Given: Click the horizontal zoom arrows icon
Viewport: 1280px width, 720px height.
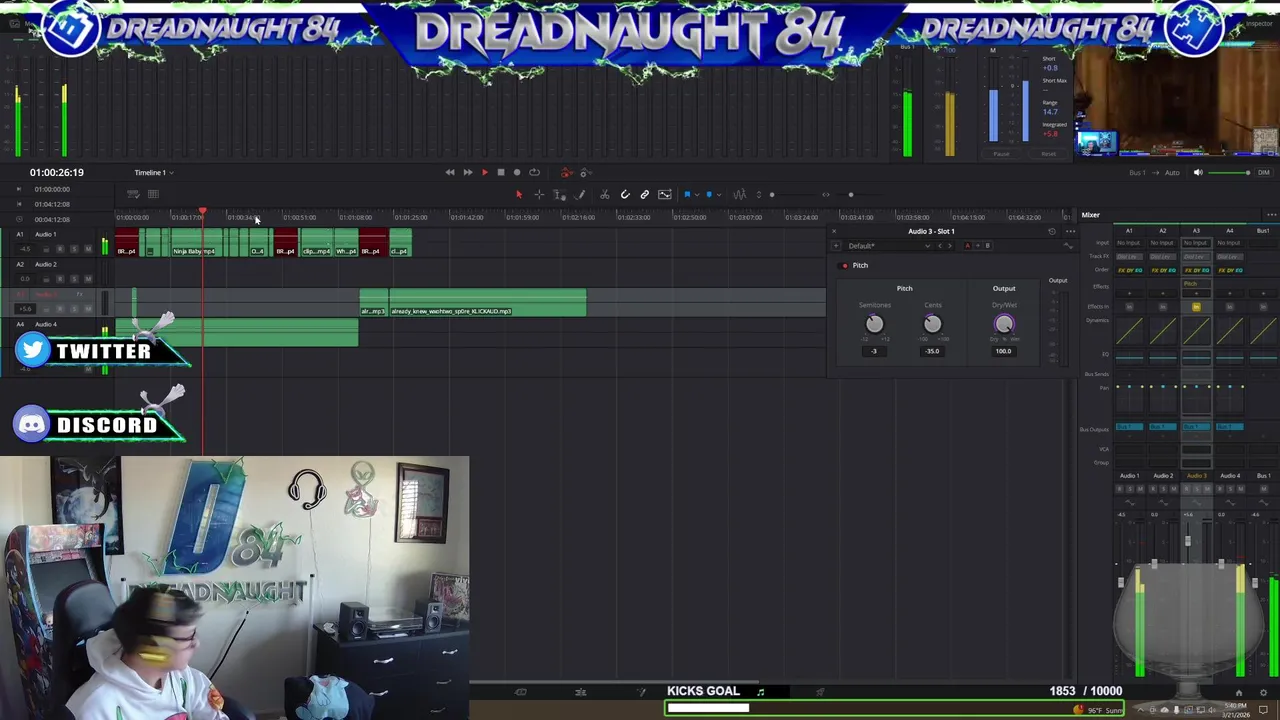Looking at the screenshot, I should (826, 194).
